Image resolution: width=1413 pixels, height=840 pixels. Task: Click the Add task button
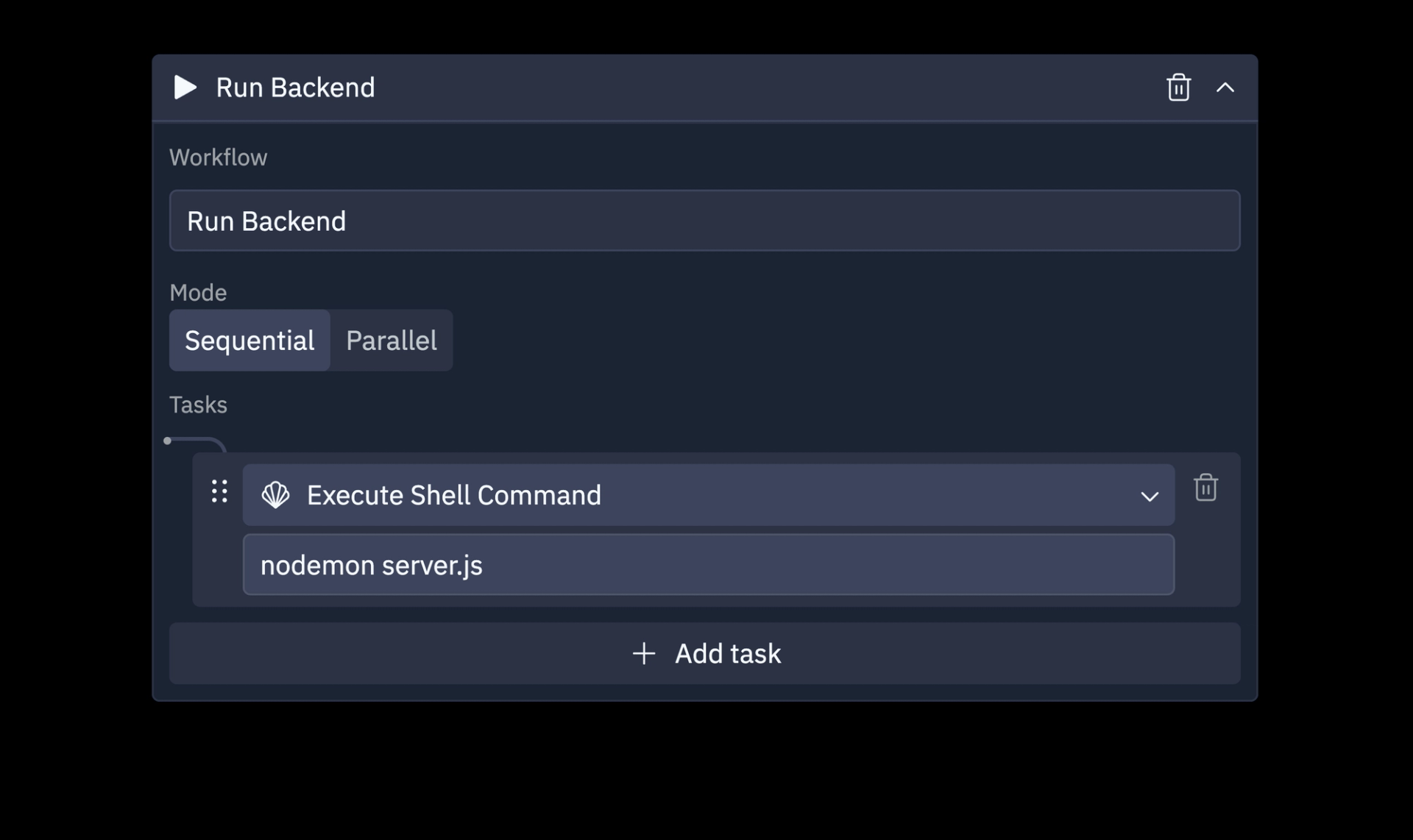[x=705, y=653]
